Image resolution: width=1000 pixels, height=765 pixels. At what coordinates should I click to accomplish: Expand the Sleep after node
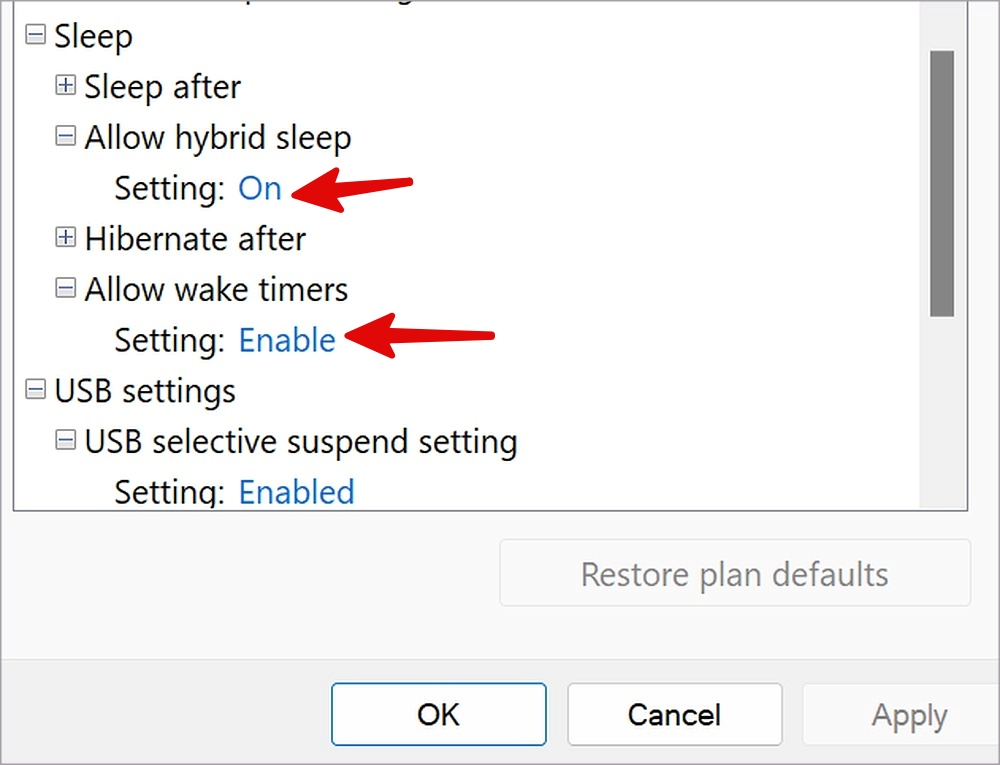[65, 85]
